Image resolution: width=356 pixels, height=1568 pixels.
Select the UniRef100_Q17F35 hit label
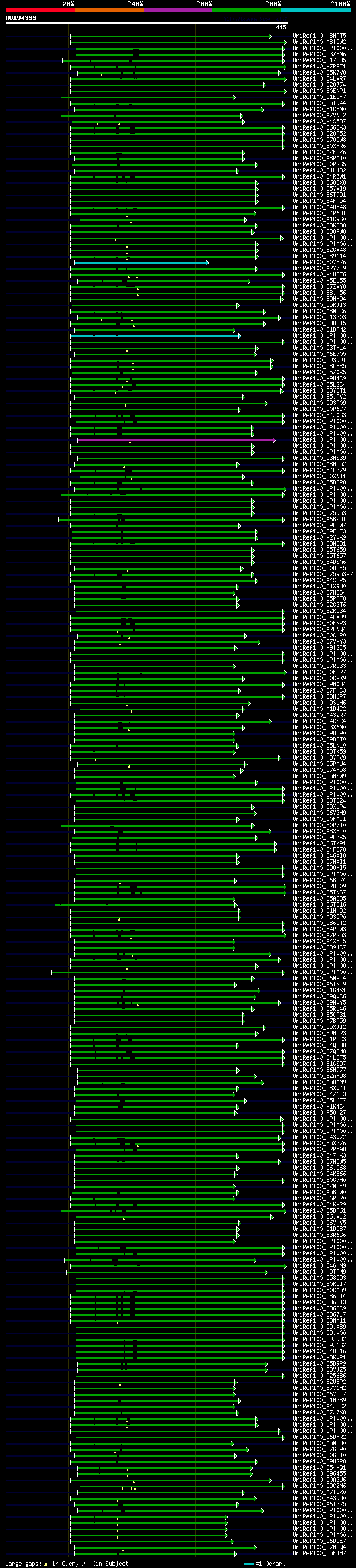click(319, 60)
